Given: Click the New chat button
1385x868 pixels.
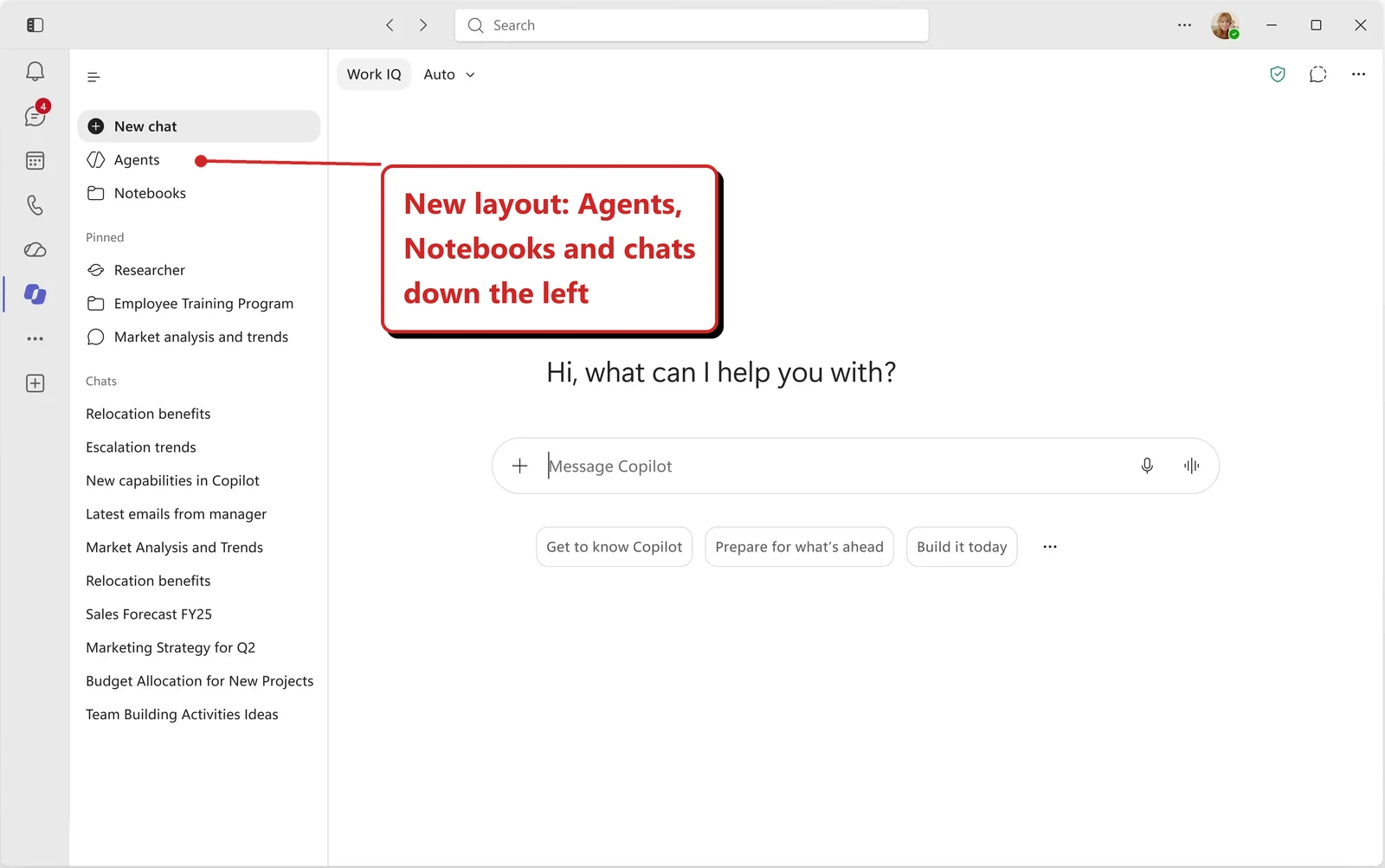Looking at the screenshot, I should point(199,126).
